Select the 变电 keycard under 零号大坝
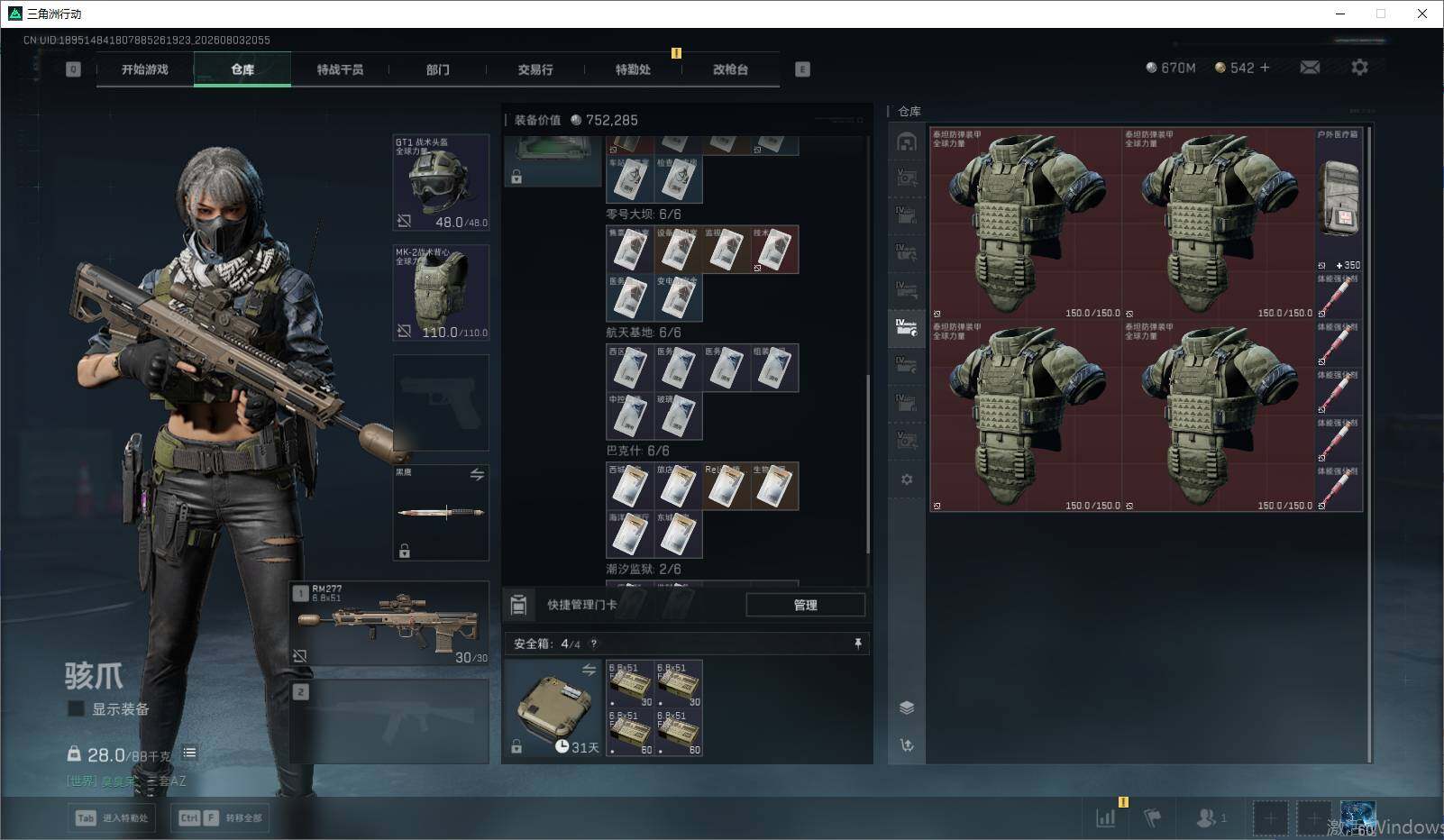 click(679, 297)
